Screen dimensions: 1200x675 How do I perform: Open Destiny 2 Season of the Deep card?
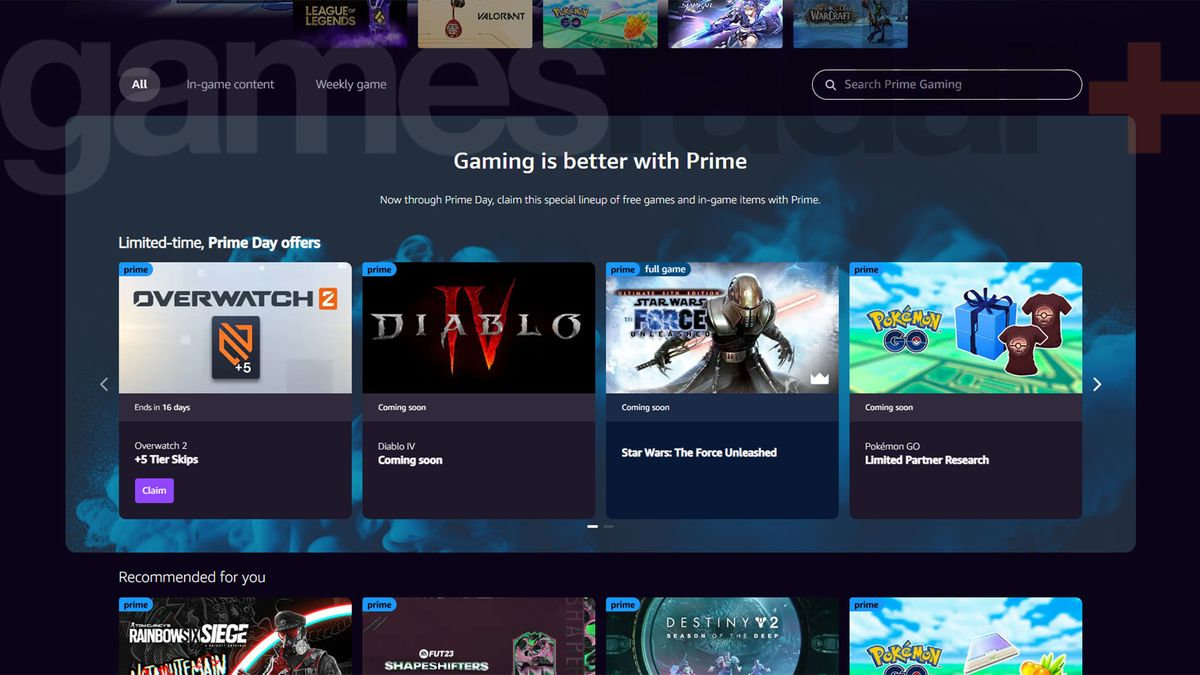tap(722, 636)
